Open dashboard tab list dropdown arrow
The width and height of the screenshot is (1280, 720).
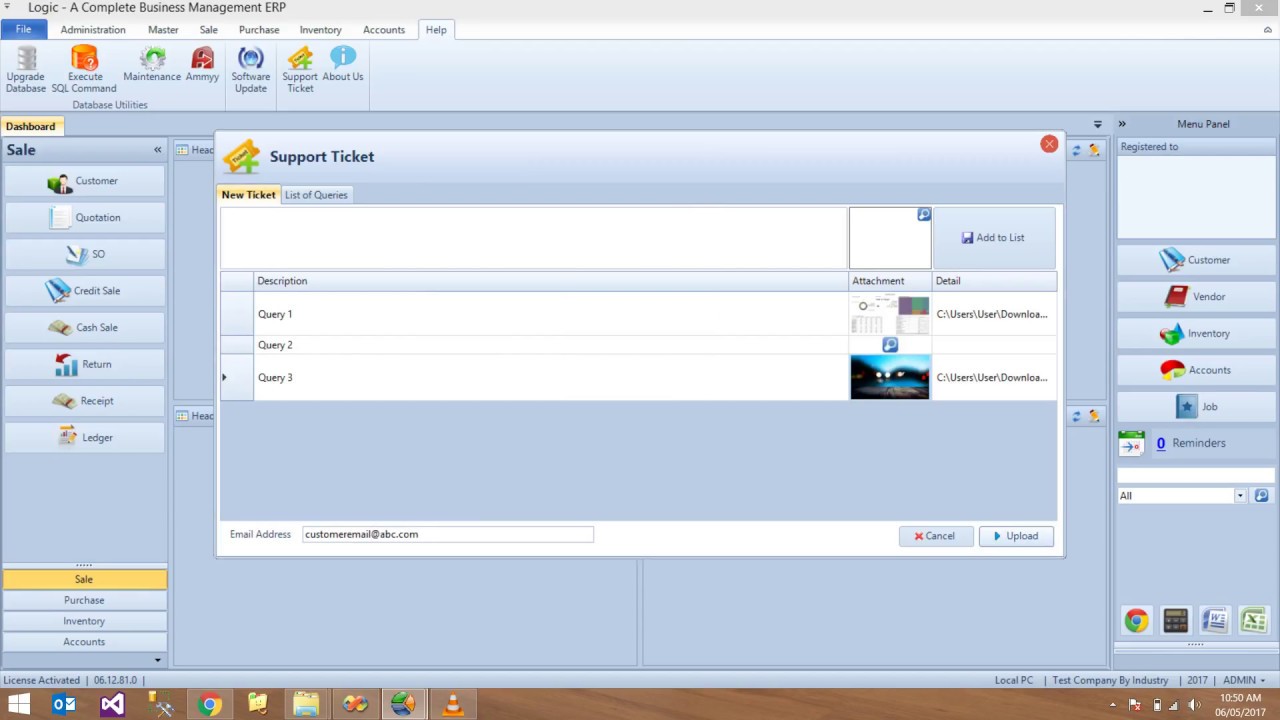[1097, 125]
